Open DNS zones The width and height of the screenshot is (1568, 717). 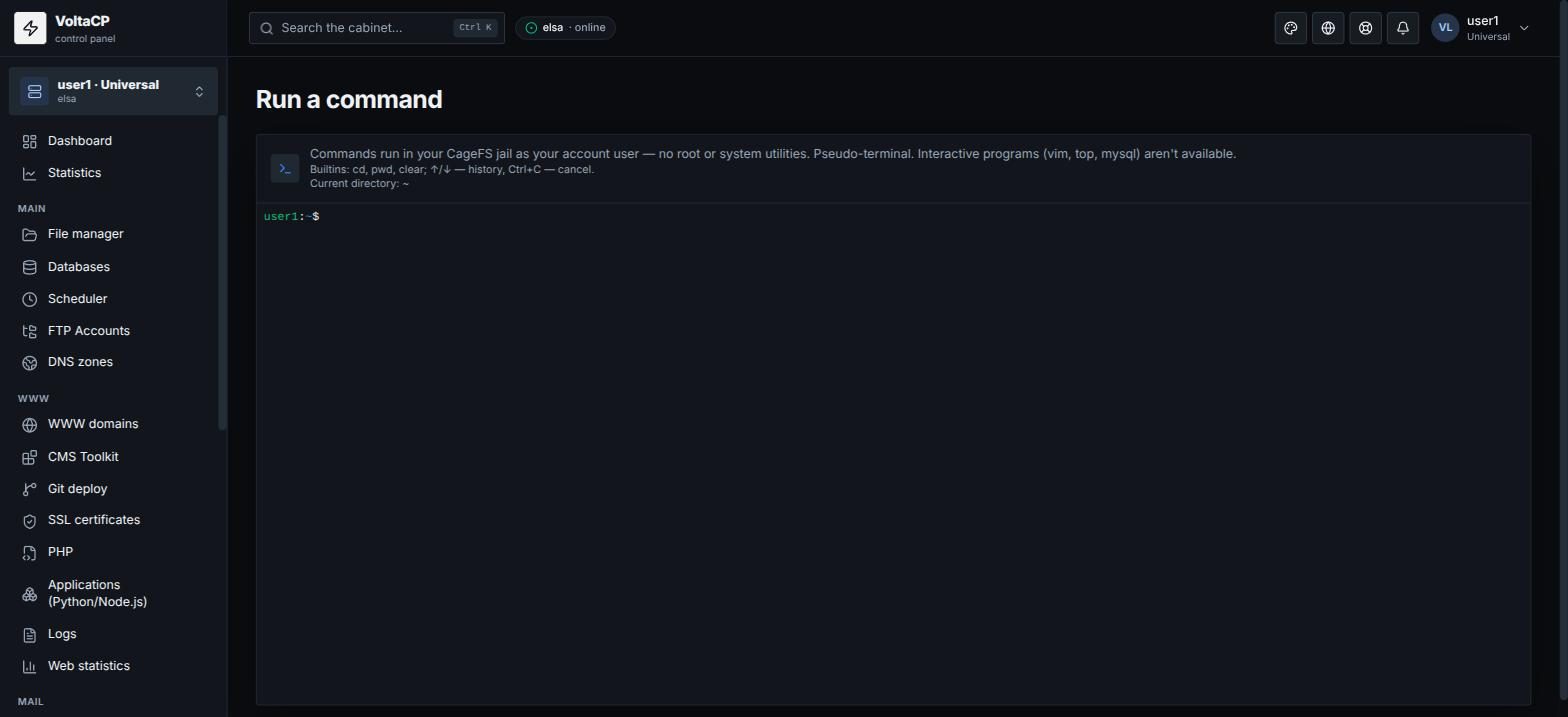point(113,362)
